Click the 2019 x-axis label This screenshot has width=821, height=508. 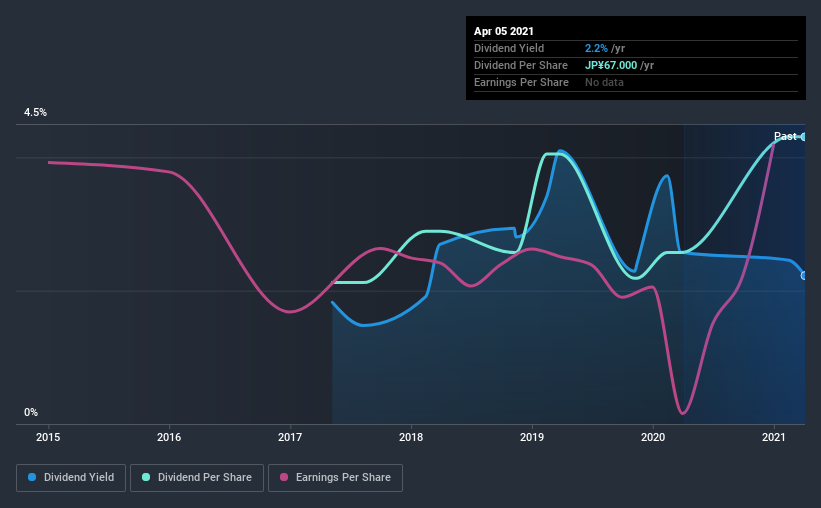click(532, 437)
